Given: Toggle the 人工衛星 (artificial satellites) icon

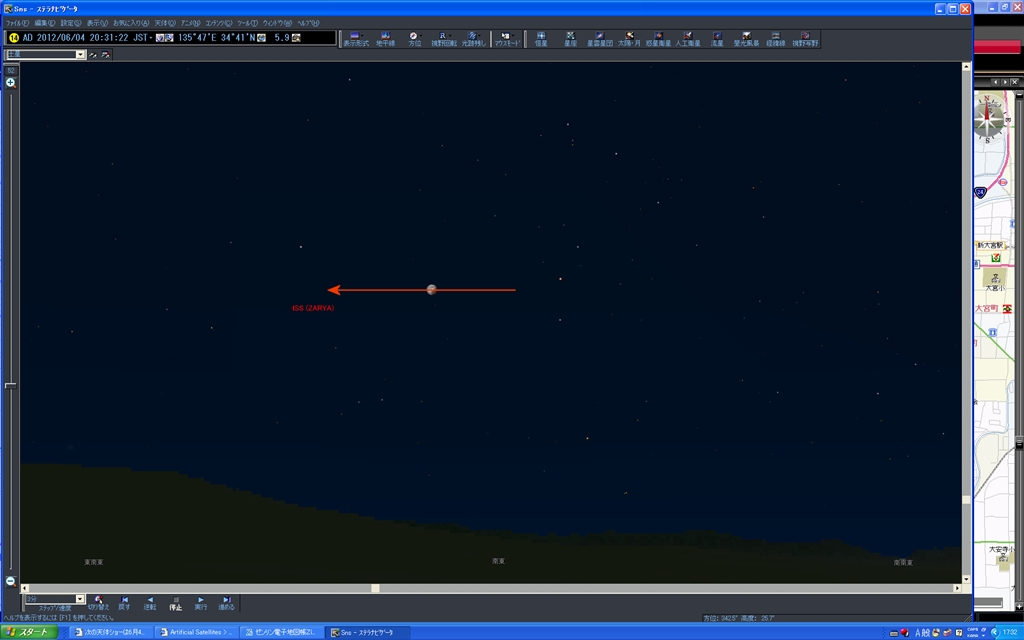Looking at the screenshot, I should tap(688, 38).
